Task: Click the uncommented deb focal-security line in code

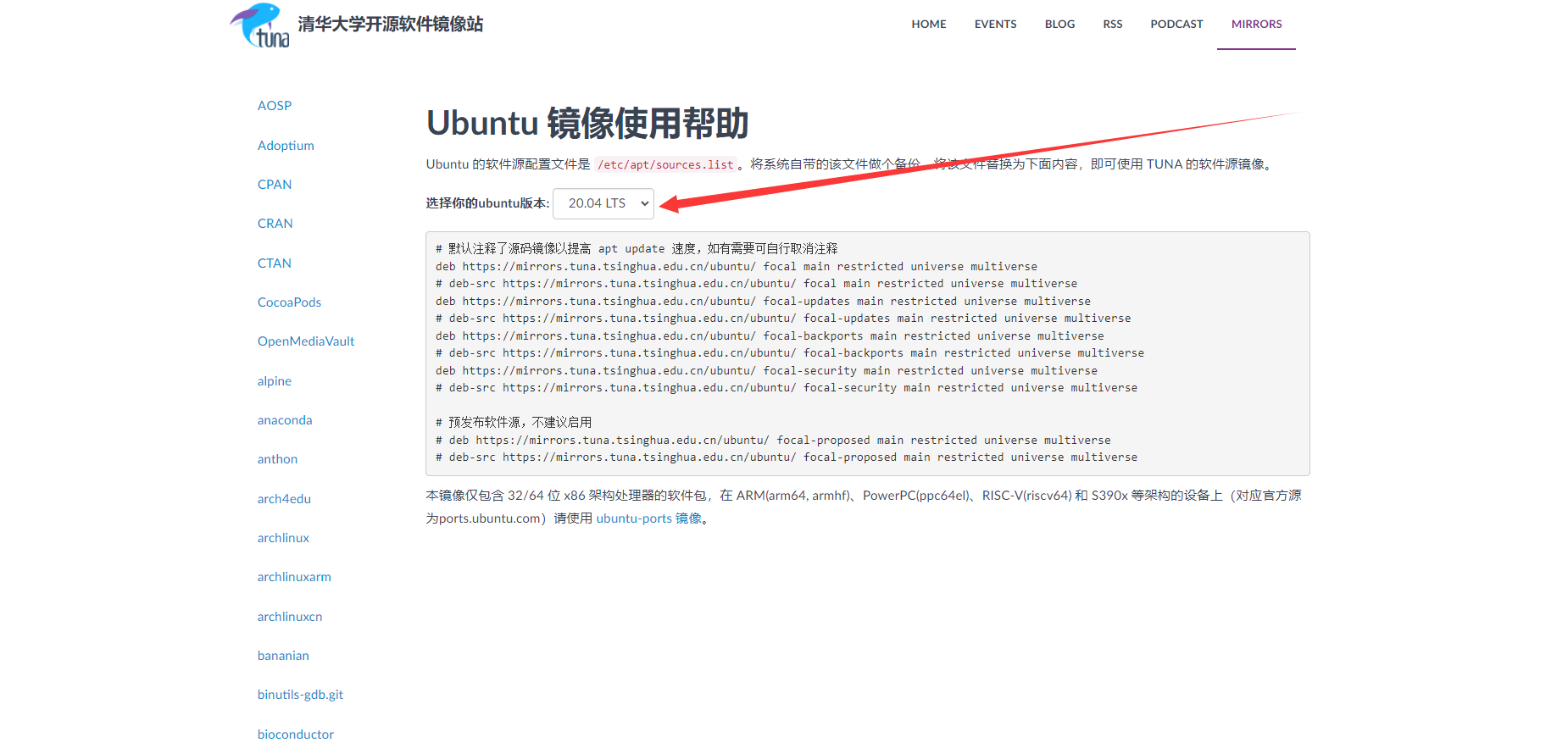Action: pos(766,370)
